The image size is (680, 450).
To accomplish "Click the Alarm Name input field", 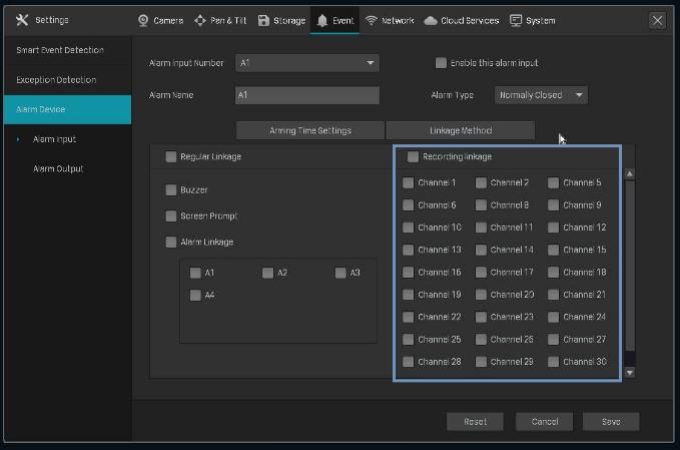I will click(307, 96).
